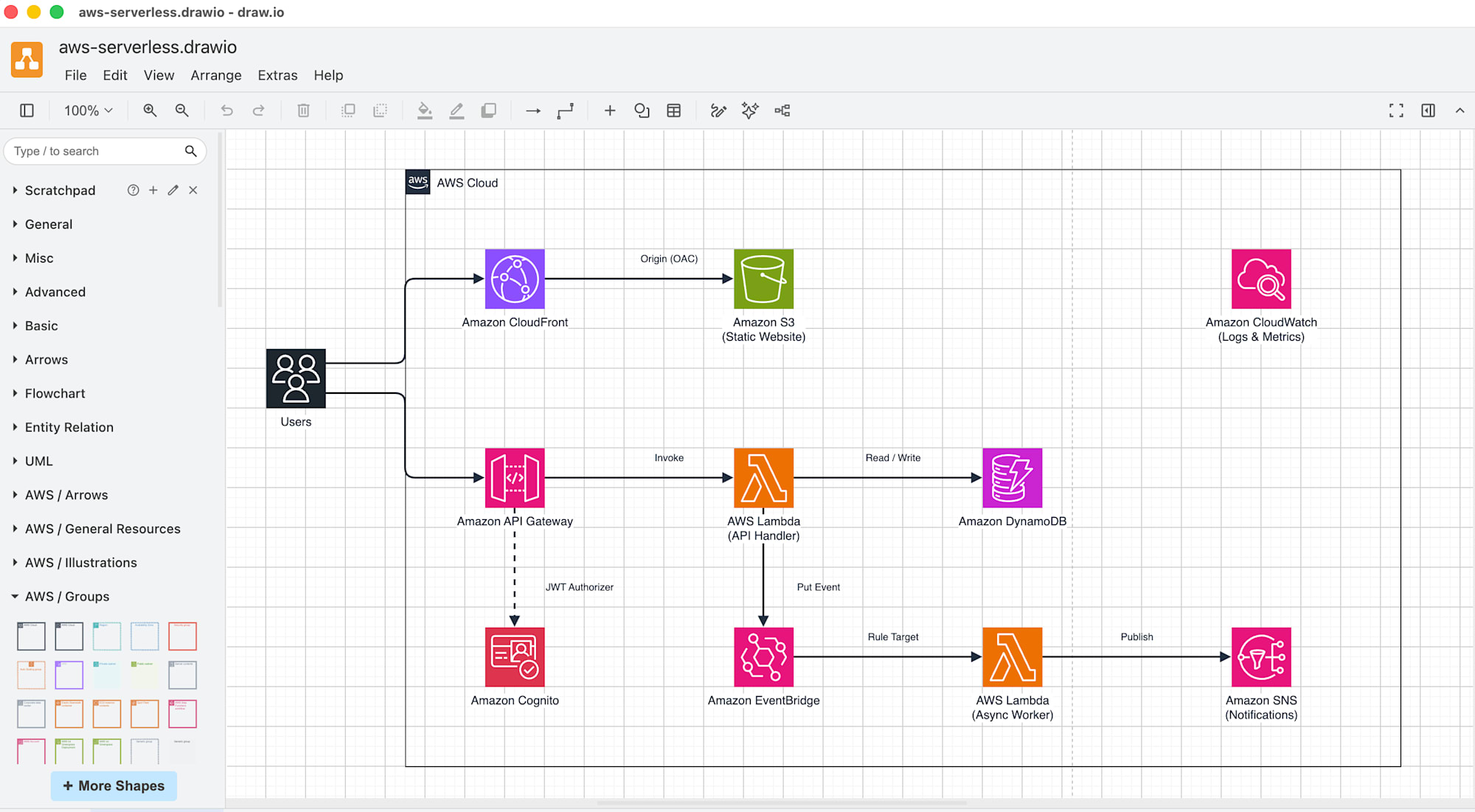Click the sparkle generate icon
Screen dimensions: 1475x812
coord(750,111)
